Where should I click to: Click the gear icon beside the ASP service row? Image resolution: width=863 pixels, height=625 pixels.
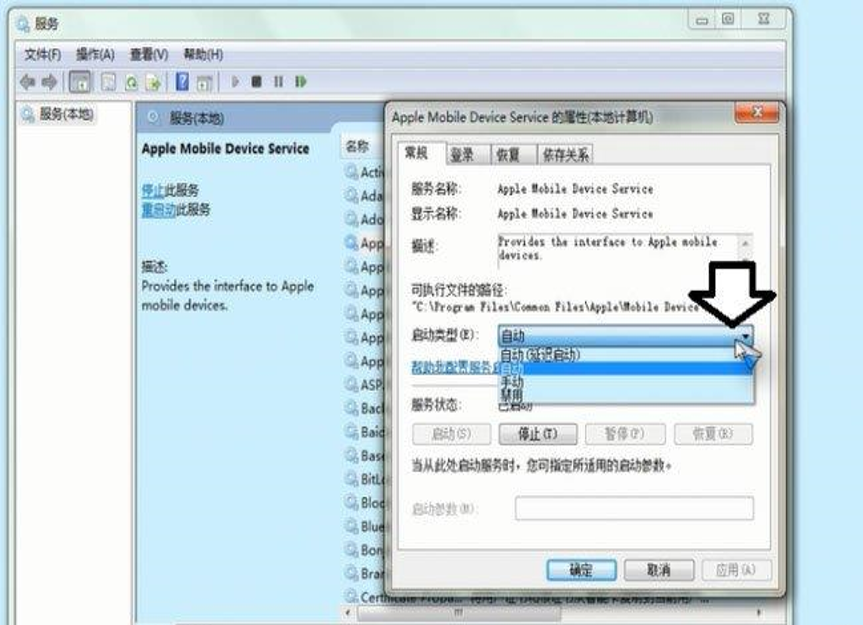351,384
